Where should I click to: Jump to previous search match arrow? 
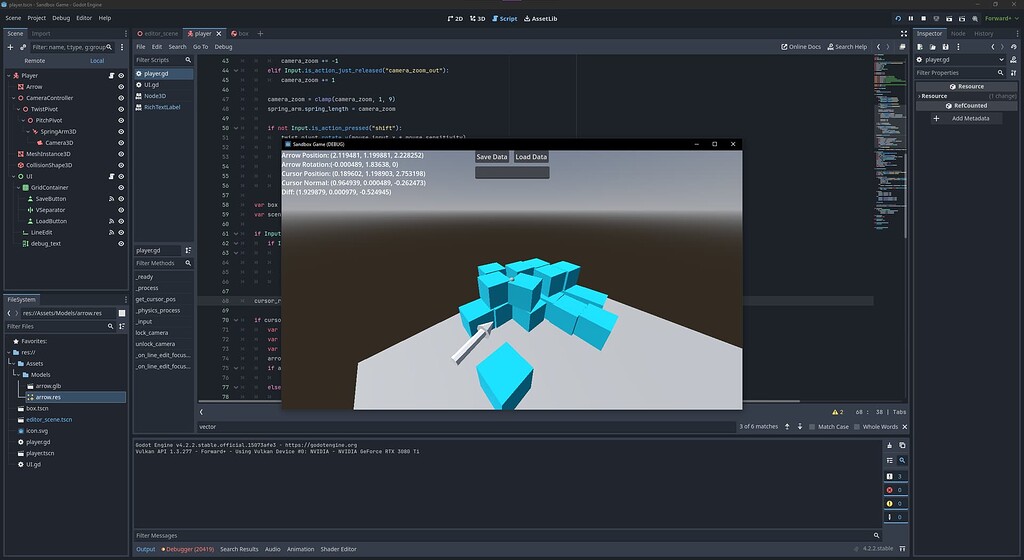click(x=787, y=426)
